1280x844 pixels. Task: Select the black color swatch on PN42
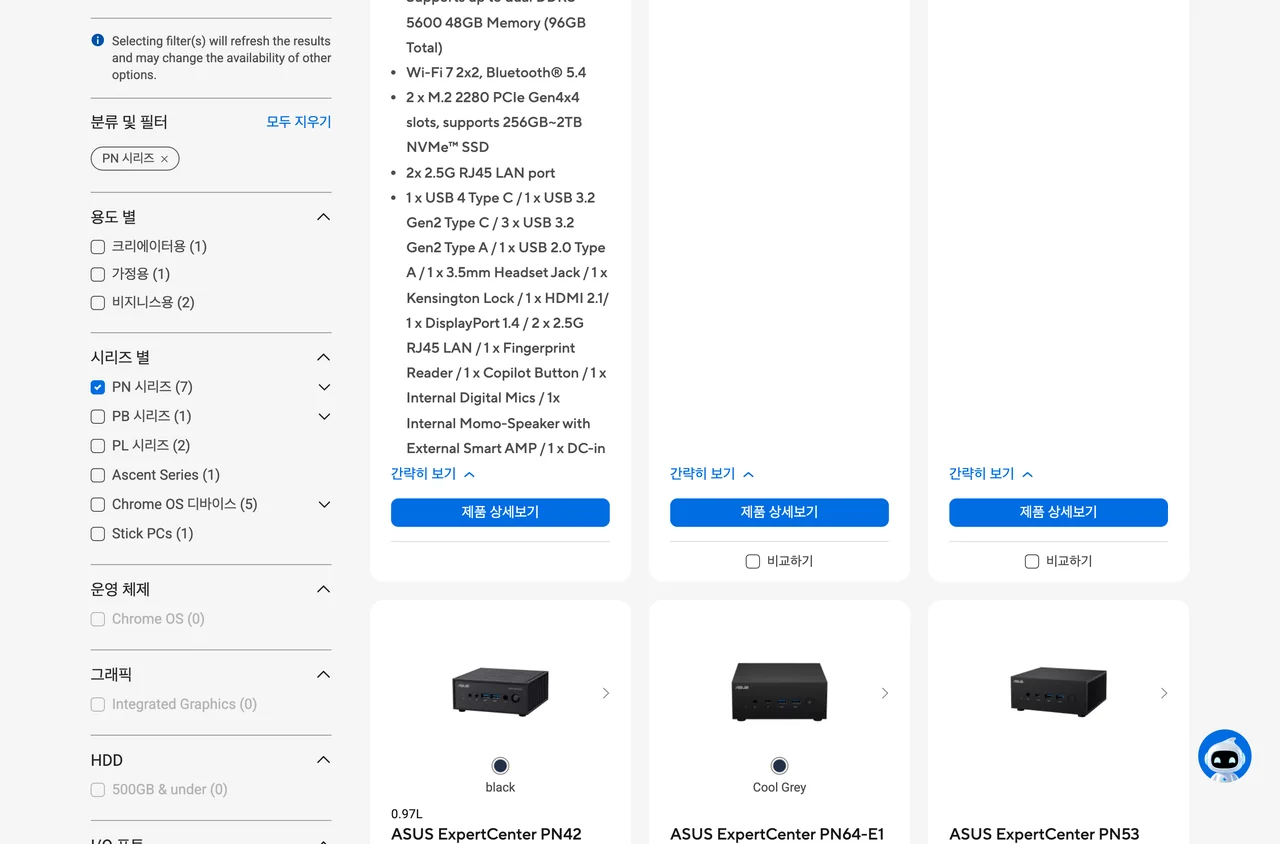500,766
